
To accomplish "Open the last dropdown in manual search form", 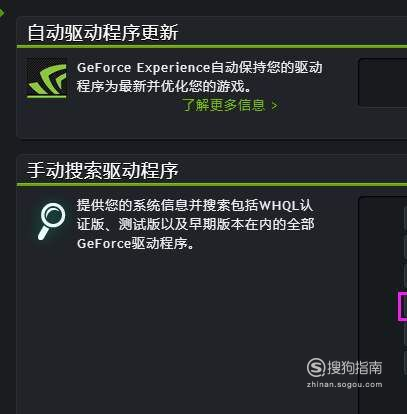I will (x=405, y=363).
